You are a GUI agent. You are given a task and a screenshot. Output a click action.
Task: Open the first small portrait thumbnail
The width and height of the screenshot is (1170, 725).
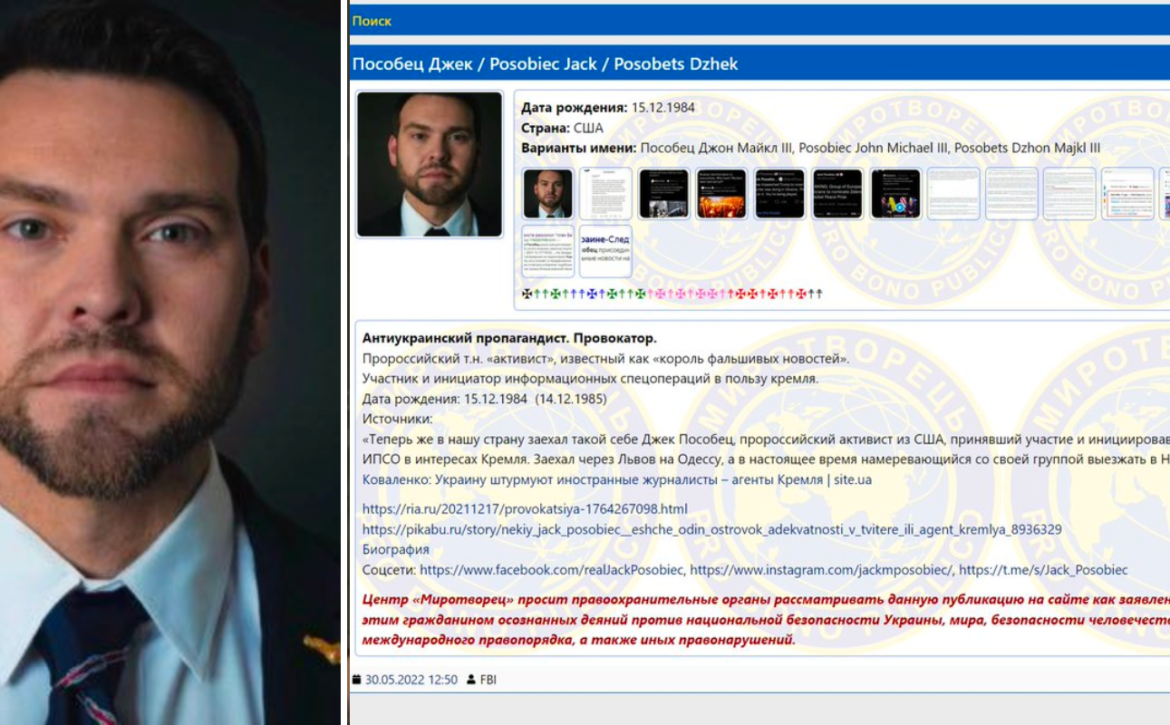click(548, 194)
